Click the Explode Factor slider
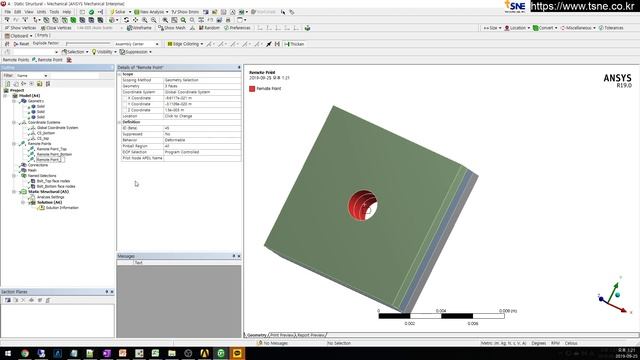 click(88, 44)
